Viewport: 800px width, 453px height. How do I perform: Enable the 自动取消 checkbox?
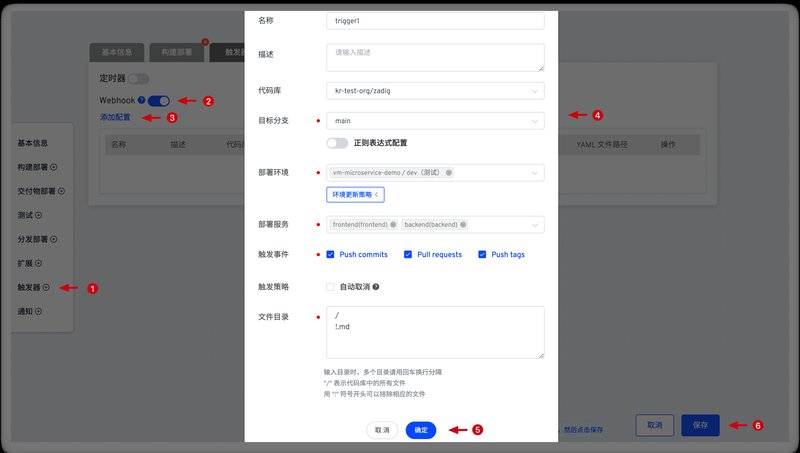tap(331, 287)
